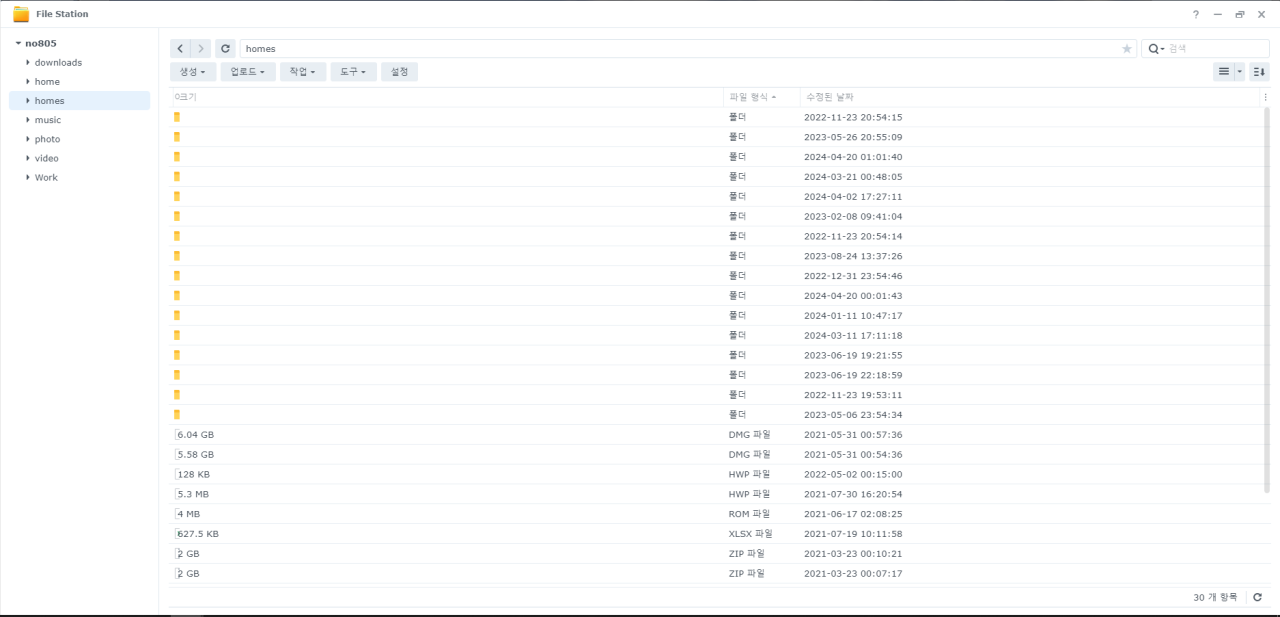Viewport: 1280px width, 617px height.
Task: Click the date 2021-03-23 00:10:21
Action: (x=853, y=553)
